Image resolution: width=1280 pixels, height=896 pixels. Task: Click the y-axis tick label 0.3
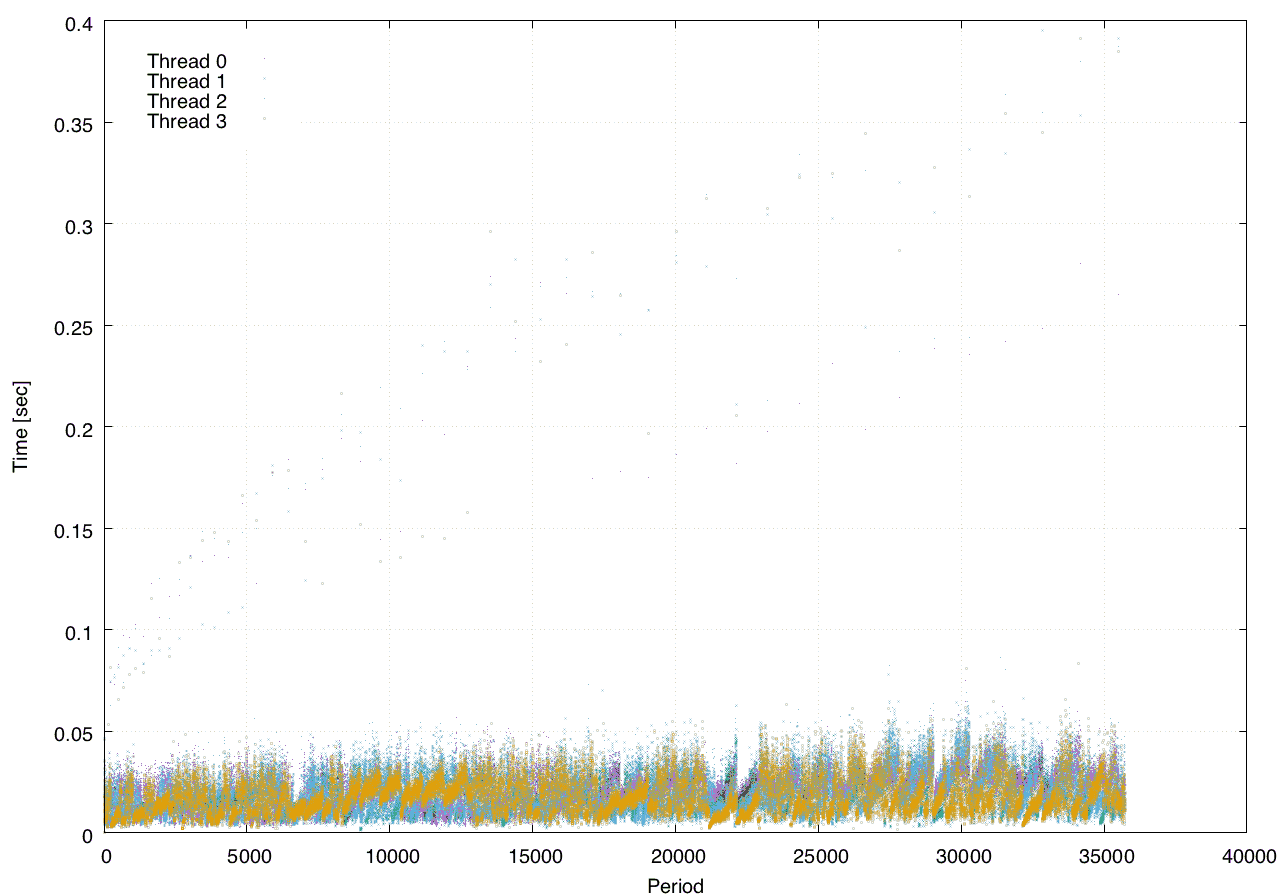coord(81,225)
